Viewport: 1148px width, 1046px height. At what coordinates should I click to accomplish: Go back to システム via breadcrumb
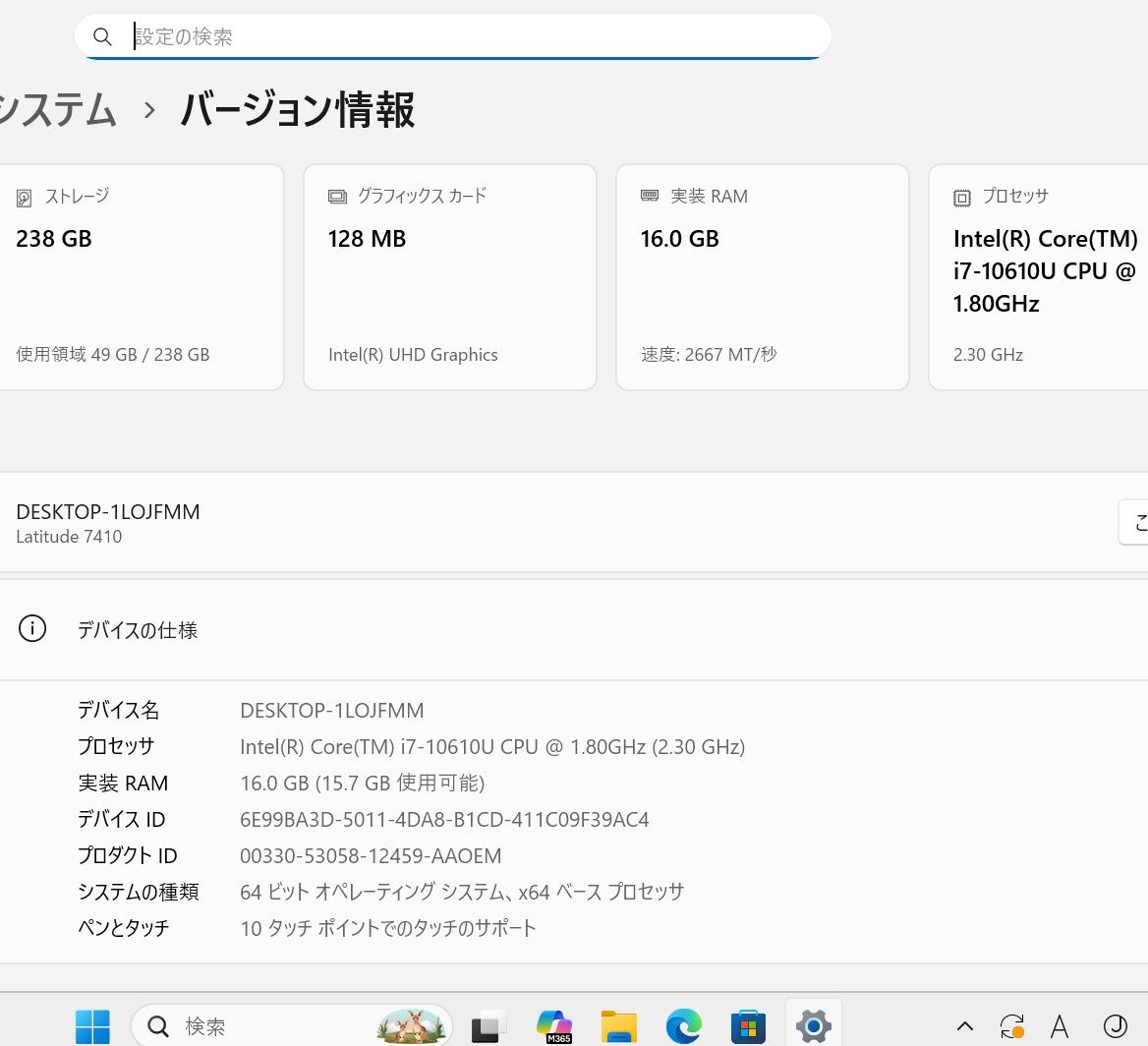coord(57,110)
